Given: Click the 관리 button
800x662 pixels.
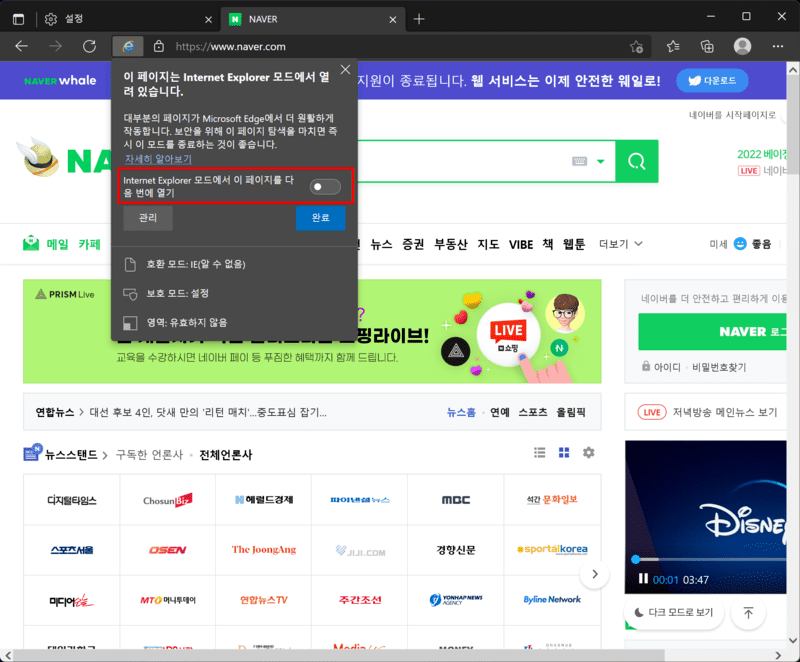Looking at the screenshot, I should point(148,218).
